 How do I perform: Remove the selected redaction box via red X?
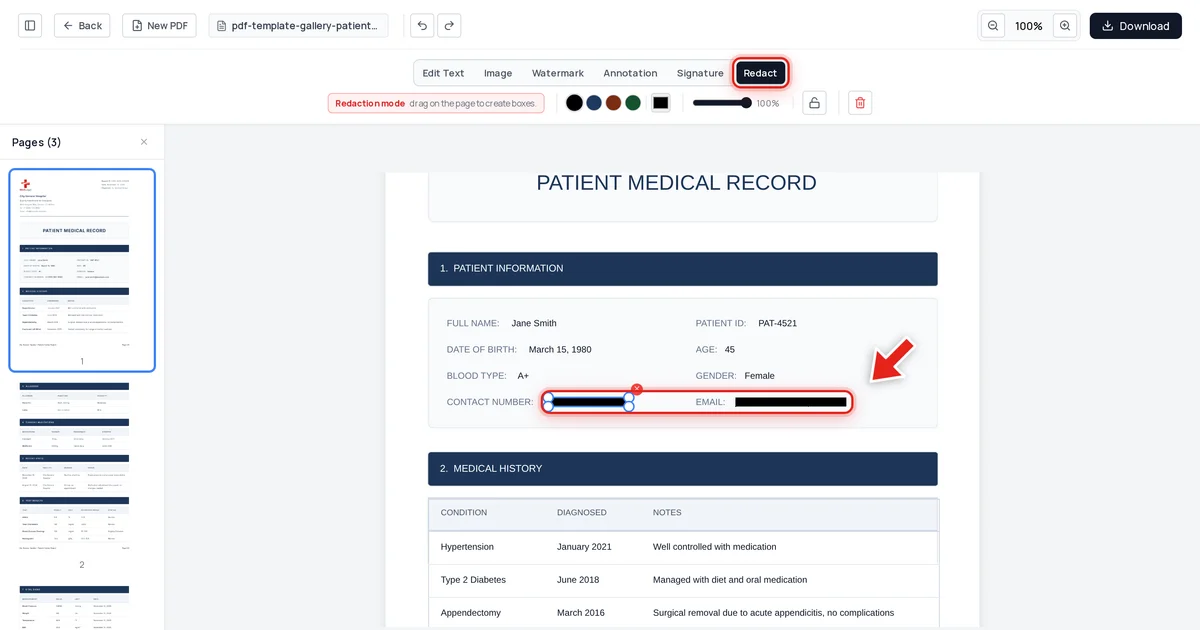(637, 389)
